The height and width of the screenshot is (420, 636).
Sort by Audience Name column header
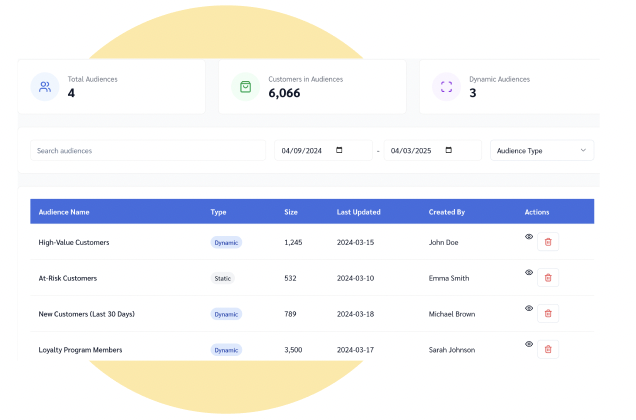(x=64, y=212)
